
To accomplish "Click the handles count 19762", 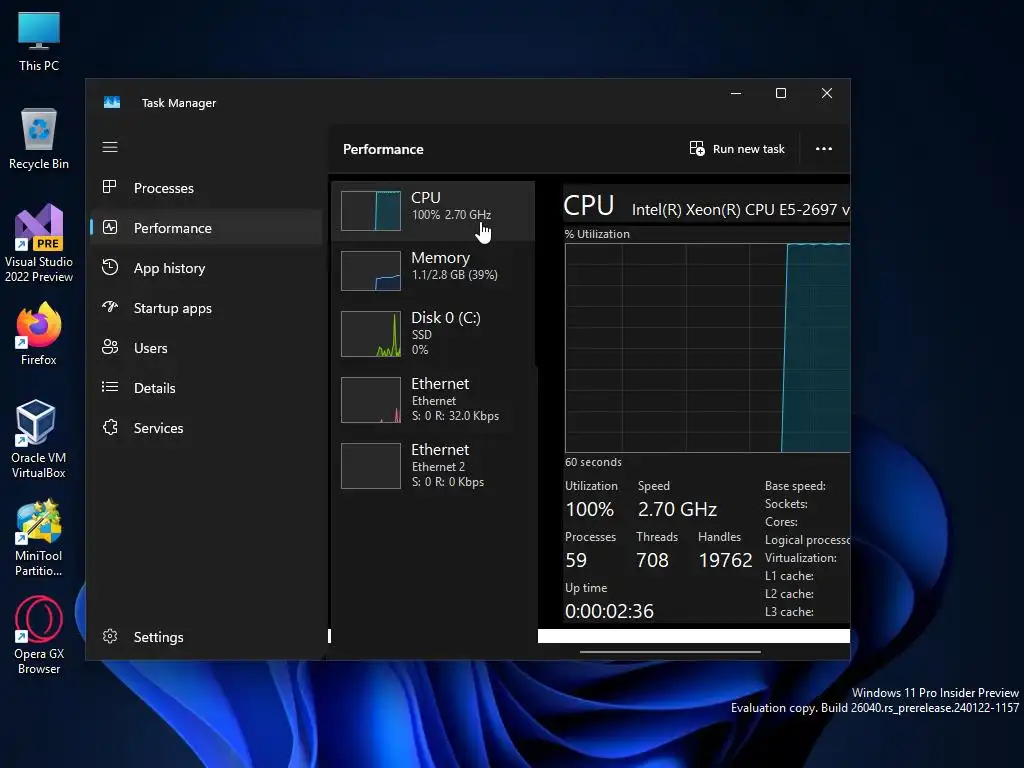I will coord(726,560).
